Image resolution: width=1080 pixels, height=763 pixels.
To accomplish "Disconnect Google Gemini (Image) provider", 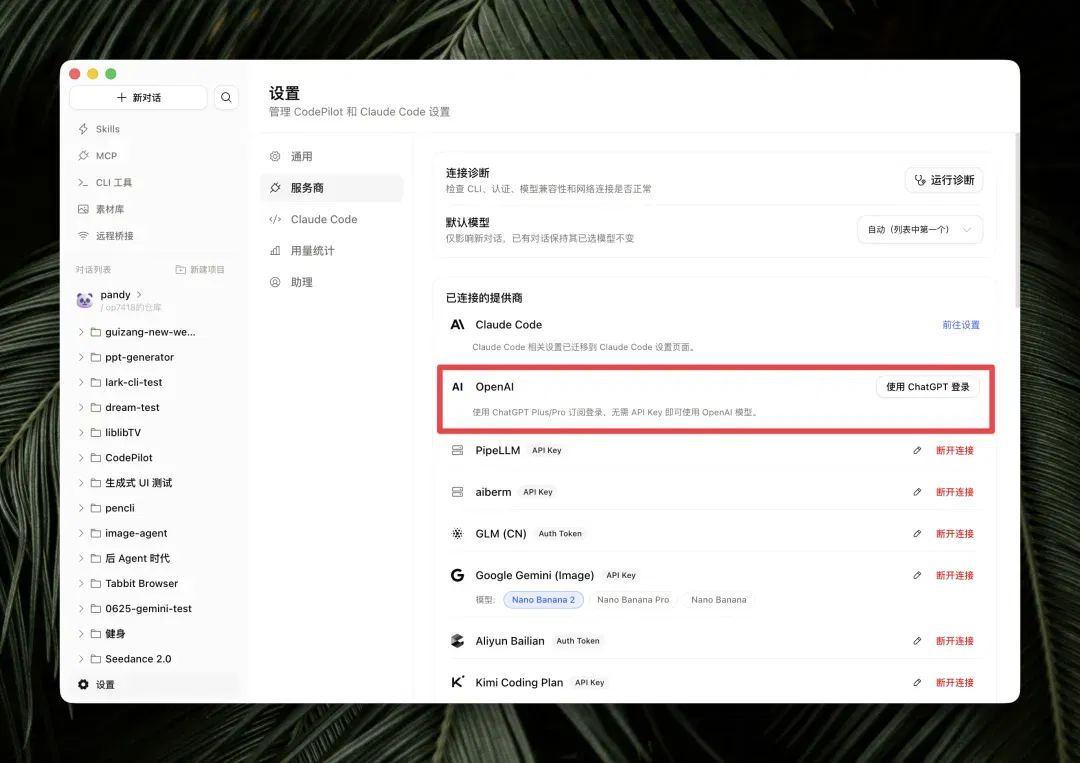I will pyautogui.click(x=955, y=575).
